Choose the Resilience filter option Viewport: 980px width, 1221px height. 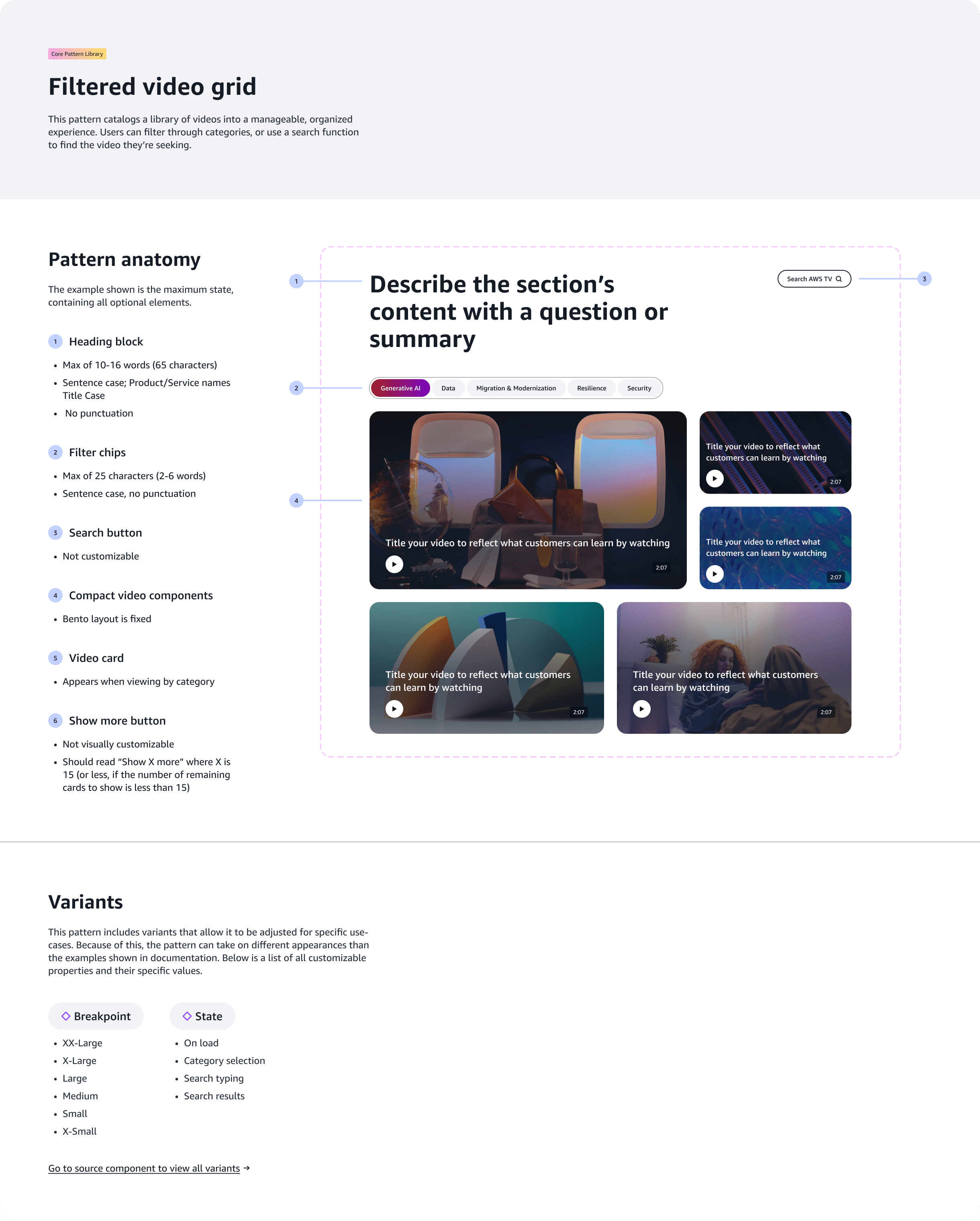click(x=591, y=388)
